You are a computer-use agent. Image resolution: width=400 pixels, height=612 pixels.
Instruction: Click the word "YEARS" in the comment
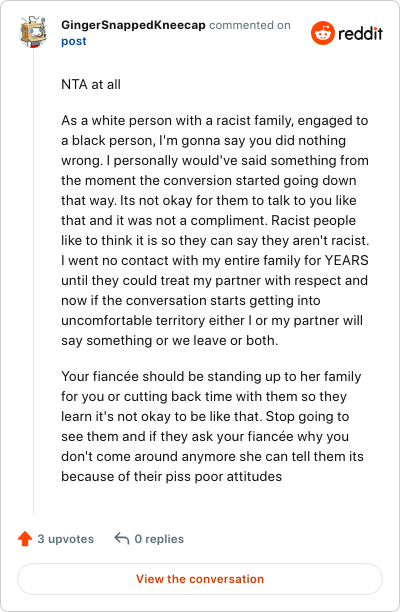(x=347, y=260)
